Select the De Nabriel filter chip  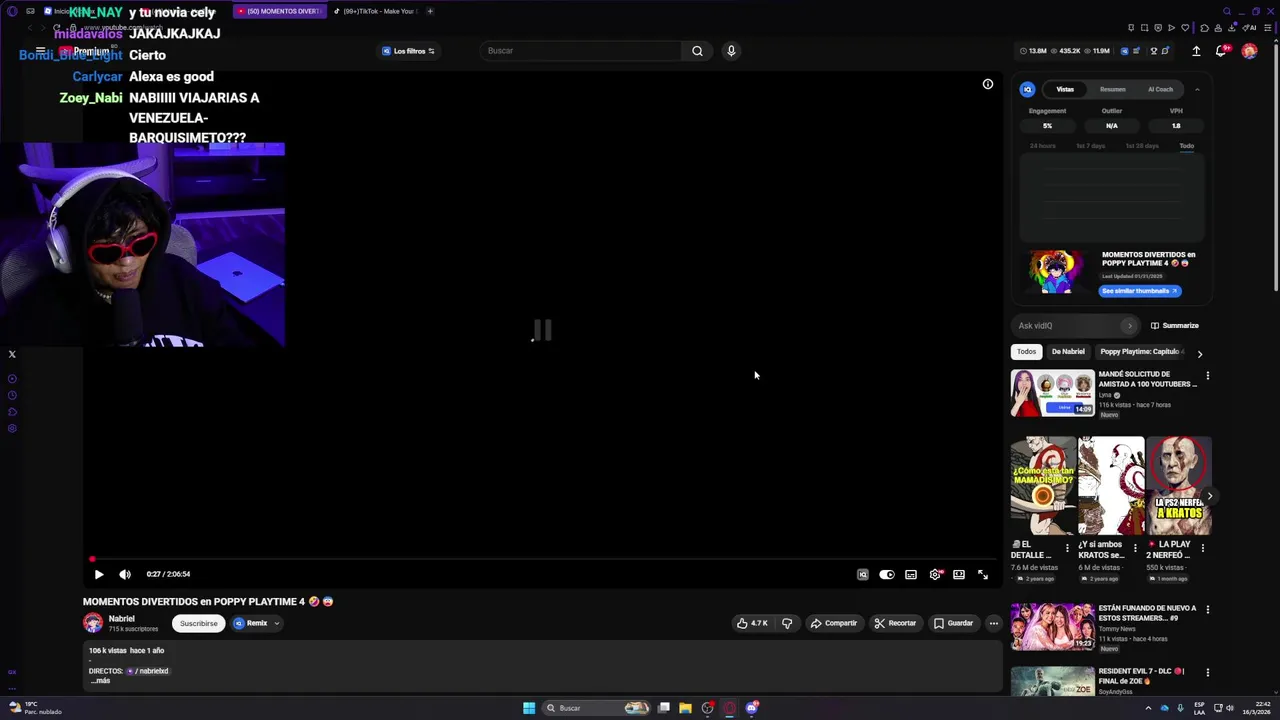[1068, 352]
